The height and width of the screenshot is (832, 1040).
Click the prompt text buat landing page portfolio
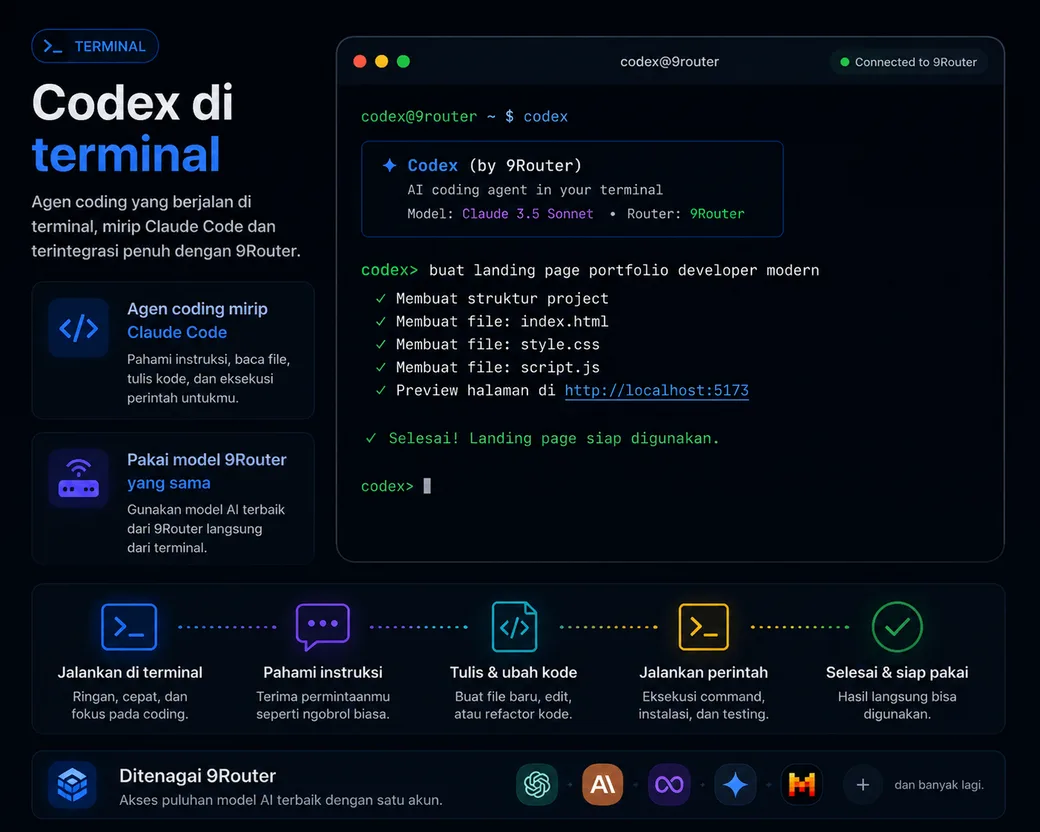(x=623, y=270)
